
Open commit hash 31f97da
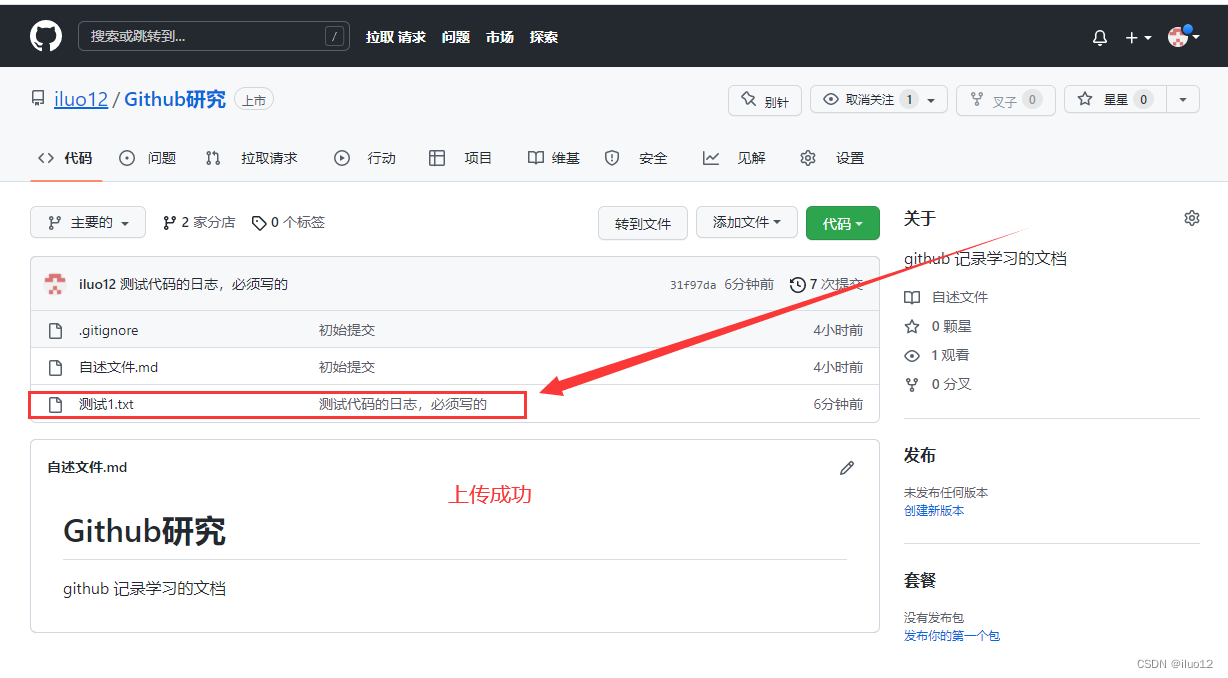coord(693,285)
